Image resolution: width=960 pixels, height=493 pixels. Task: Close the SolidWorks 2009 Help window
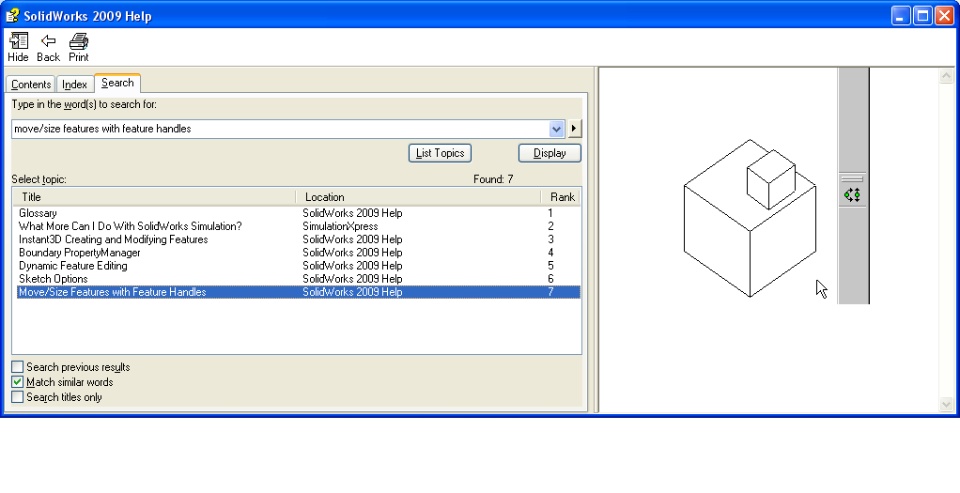pos(945,16)
